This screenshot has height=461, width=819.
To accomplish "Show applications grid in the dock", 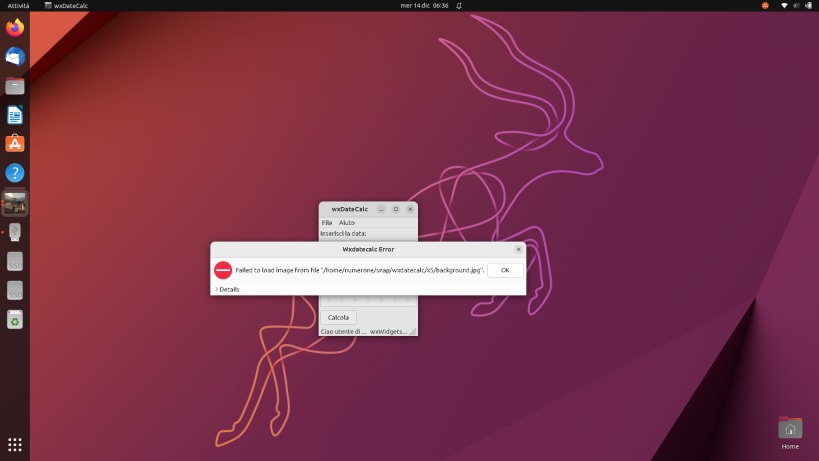I will click(15, 444).
